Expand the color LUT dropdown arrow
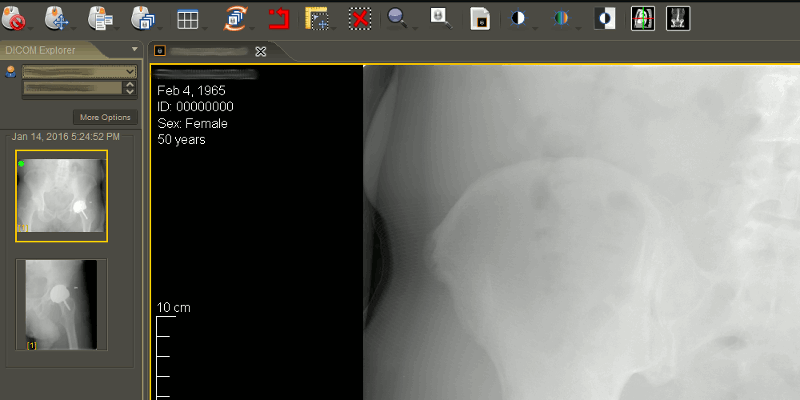800x400 pixels. click(x=578, y=28)
